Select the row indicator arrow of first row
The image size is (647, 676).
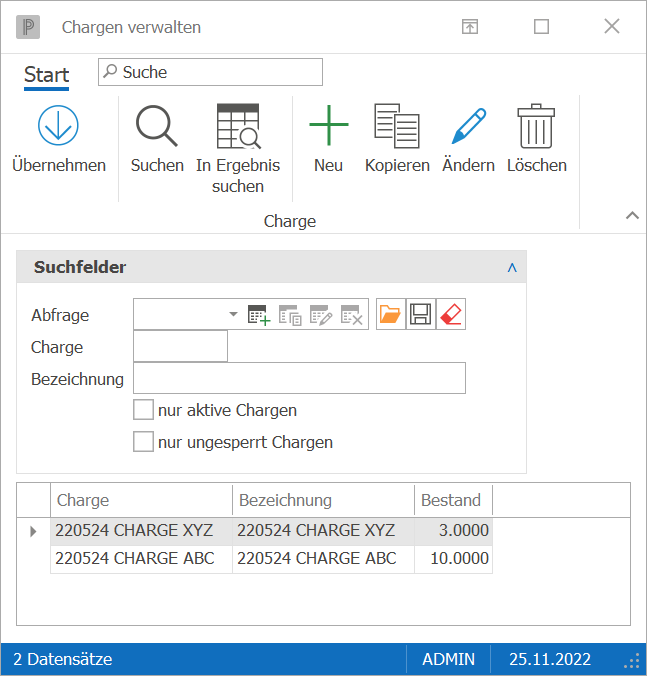pyautogui.click(x=33, y=531)
